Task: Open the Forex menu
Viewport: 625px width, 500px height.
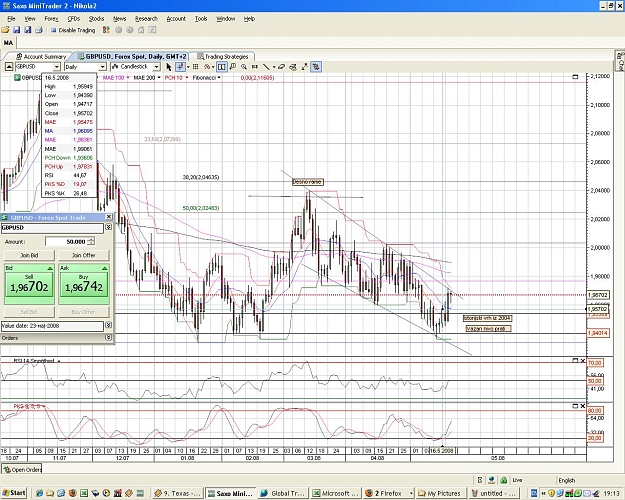Action: (51, 19)
